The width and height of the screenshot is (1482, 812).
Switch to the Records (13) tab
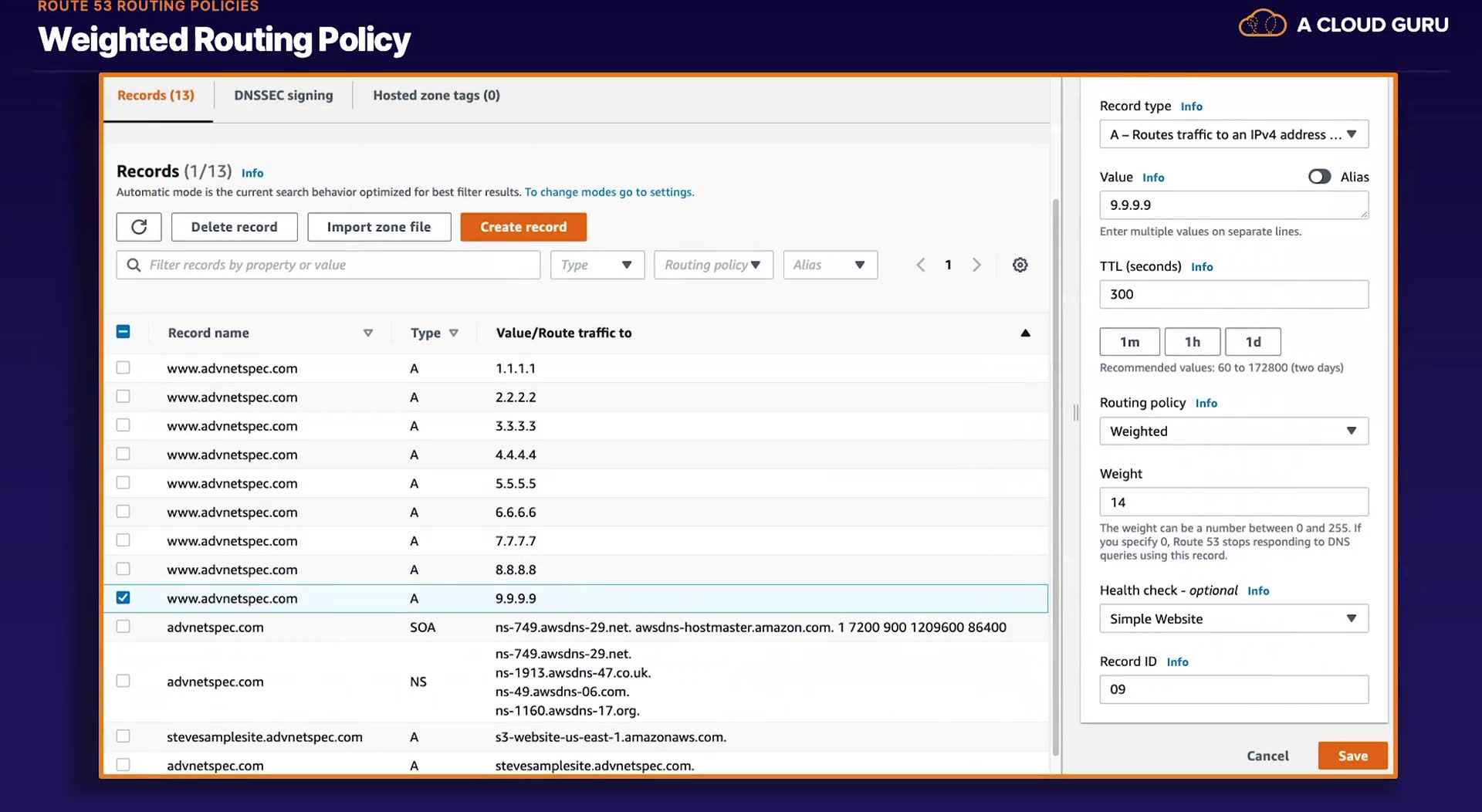tap(156, 96)
